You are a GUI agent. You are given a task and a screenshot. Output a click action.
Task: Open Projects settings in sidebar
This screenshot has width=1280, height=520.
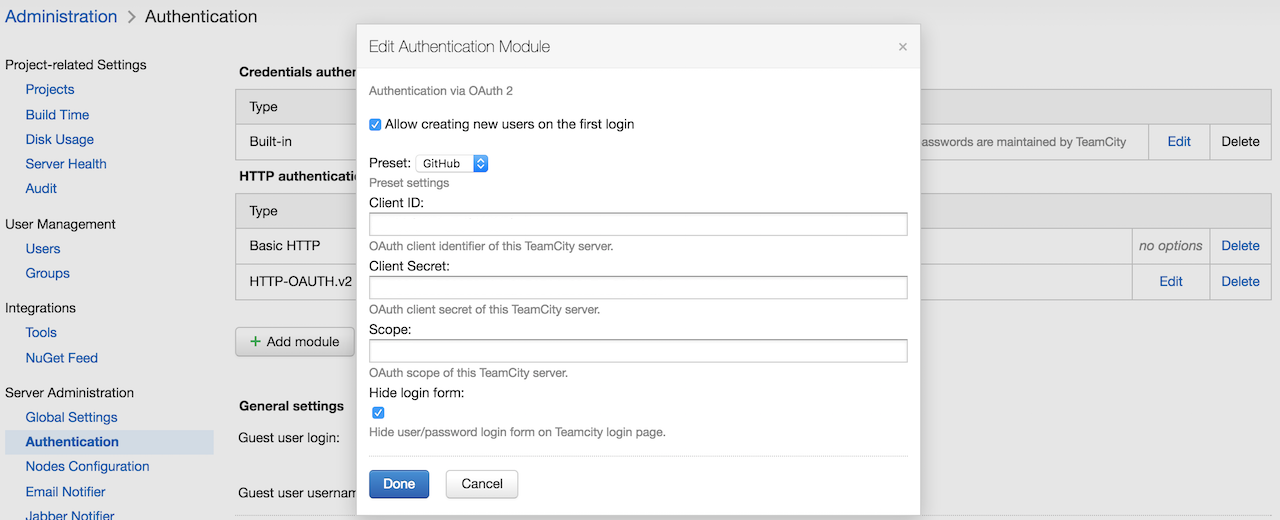click(x=50, y=90)
